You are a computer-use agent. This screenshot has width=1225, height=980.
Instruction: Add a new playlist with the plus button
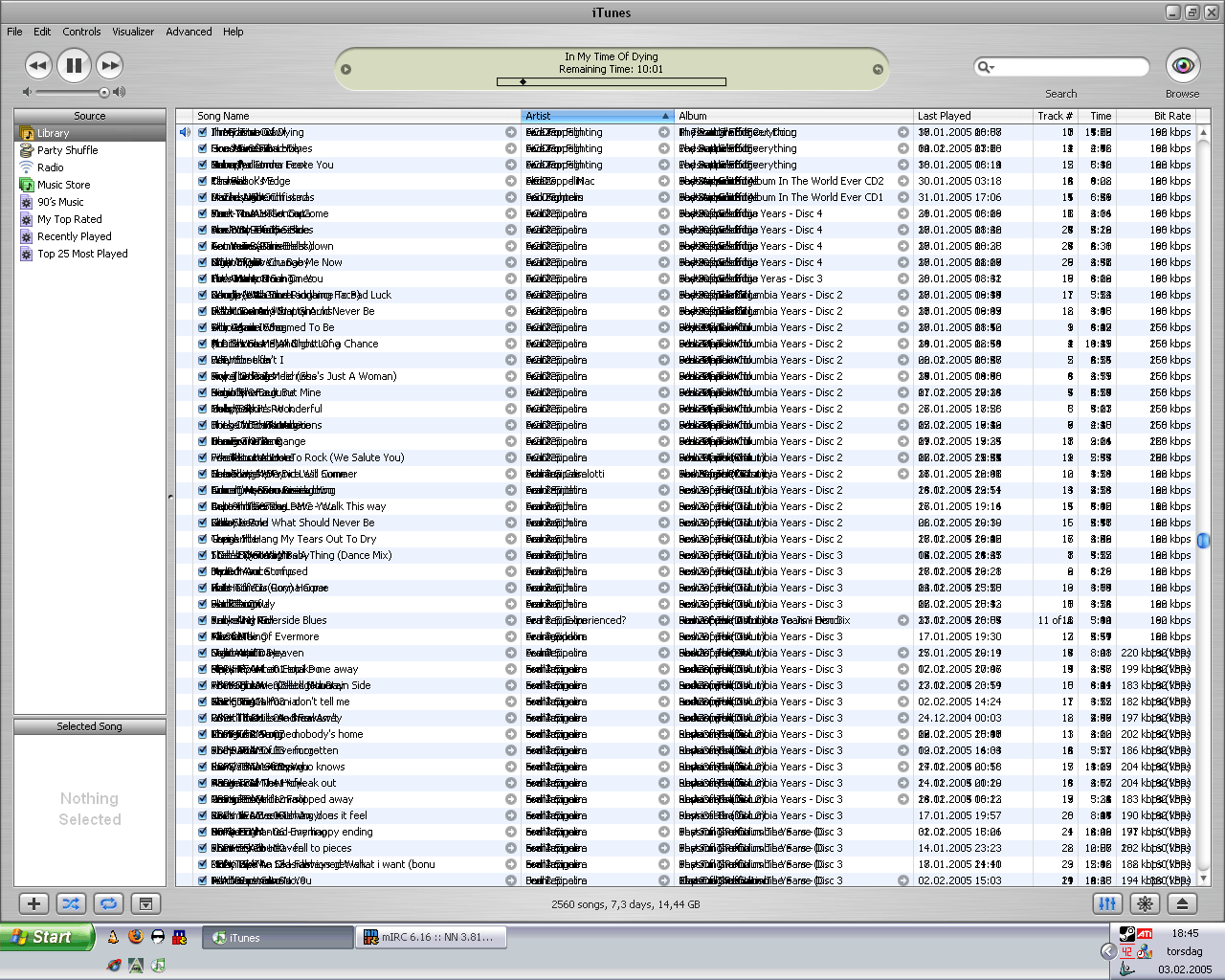coord(33,903)
